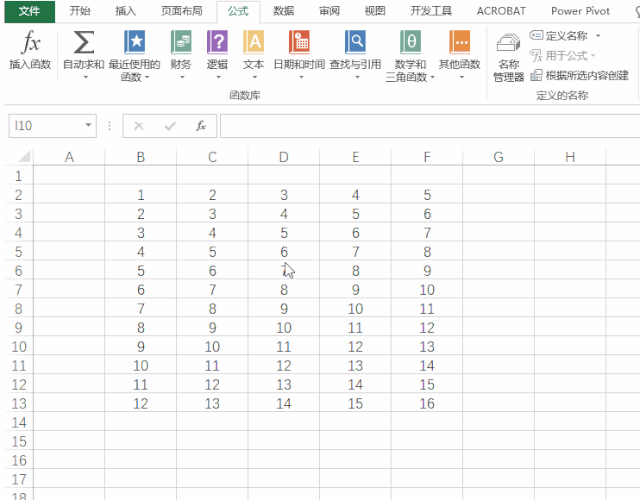Image resolution: width=640 pixels, height=500 pixels.
Task: Select row 16 header
Action: coord(18,460)
